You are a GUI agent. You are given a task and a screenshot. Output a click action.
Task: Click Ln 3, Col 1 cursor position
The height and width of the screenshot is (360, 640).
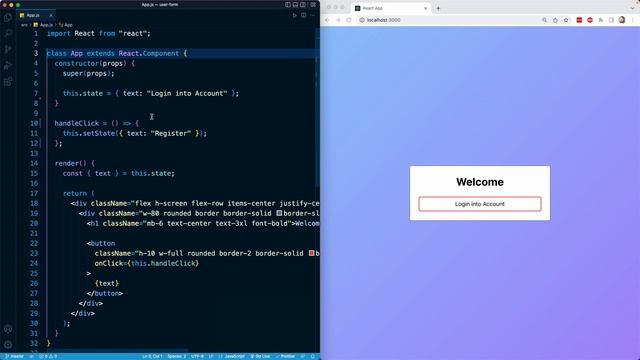[x=152, y=356]
